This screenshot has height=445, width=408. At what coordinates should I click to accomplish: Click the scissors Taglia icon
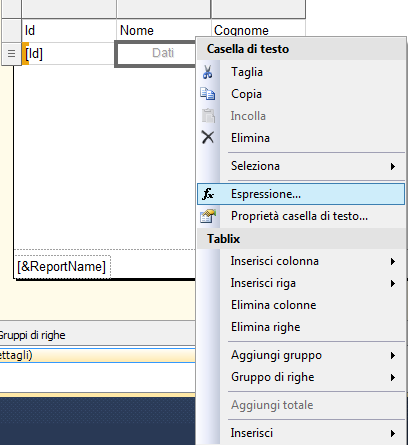(208, 72)
